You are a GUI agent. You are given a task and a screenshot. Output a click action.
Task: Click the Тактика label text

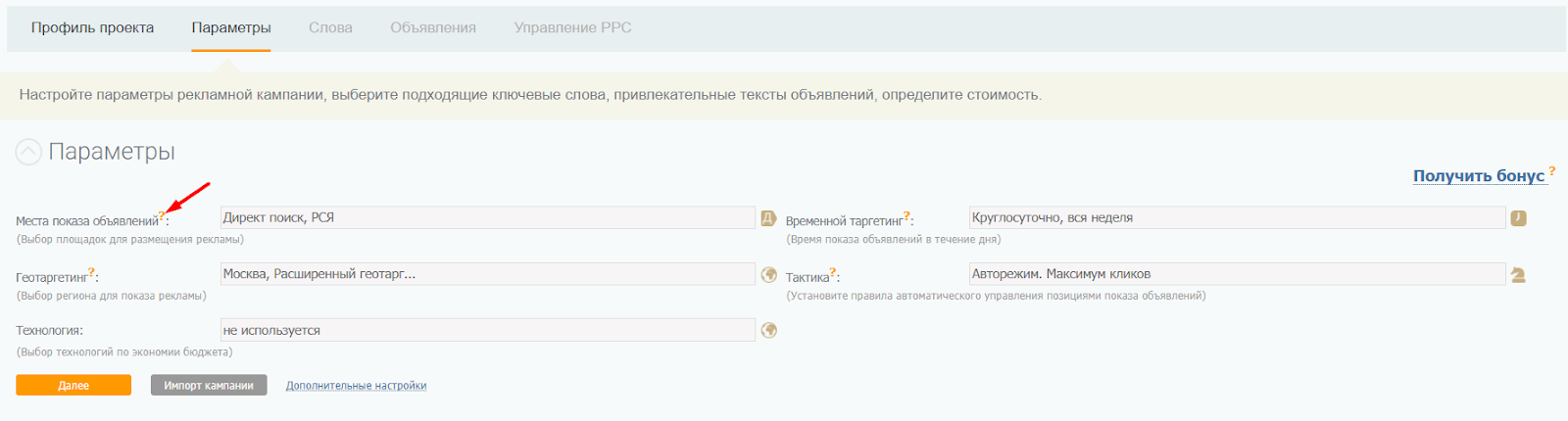(x=808, y=278)
